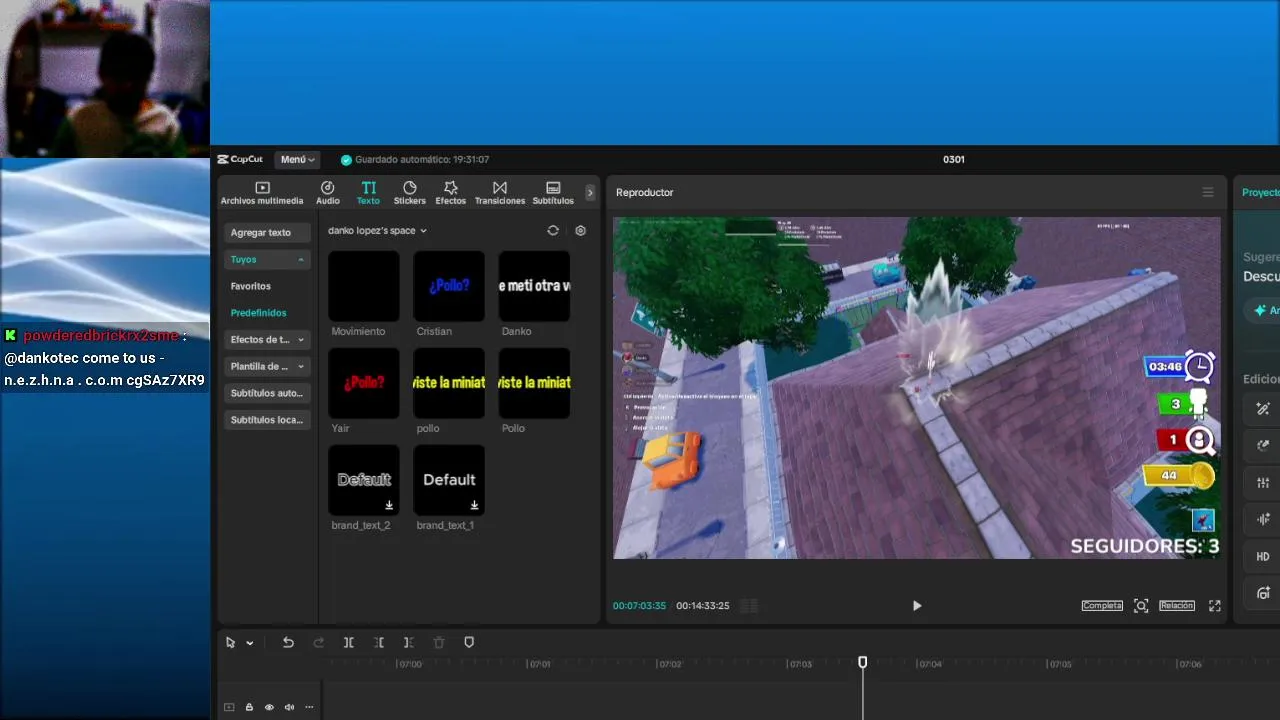
Task: Open Subtítulos automáticos option
Action: click(267, 393)
